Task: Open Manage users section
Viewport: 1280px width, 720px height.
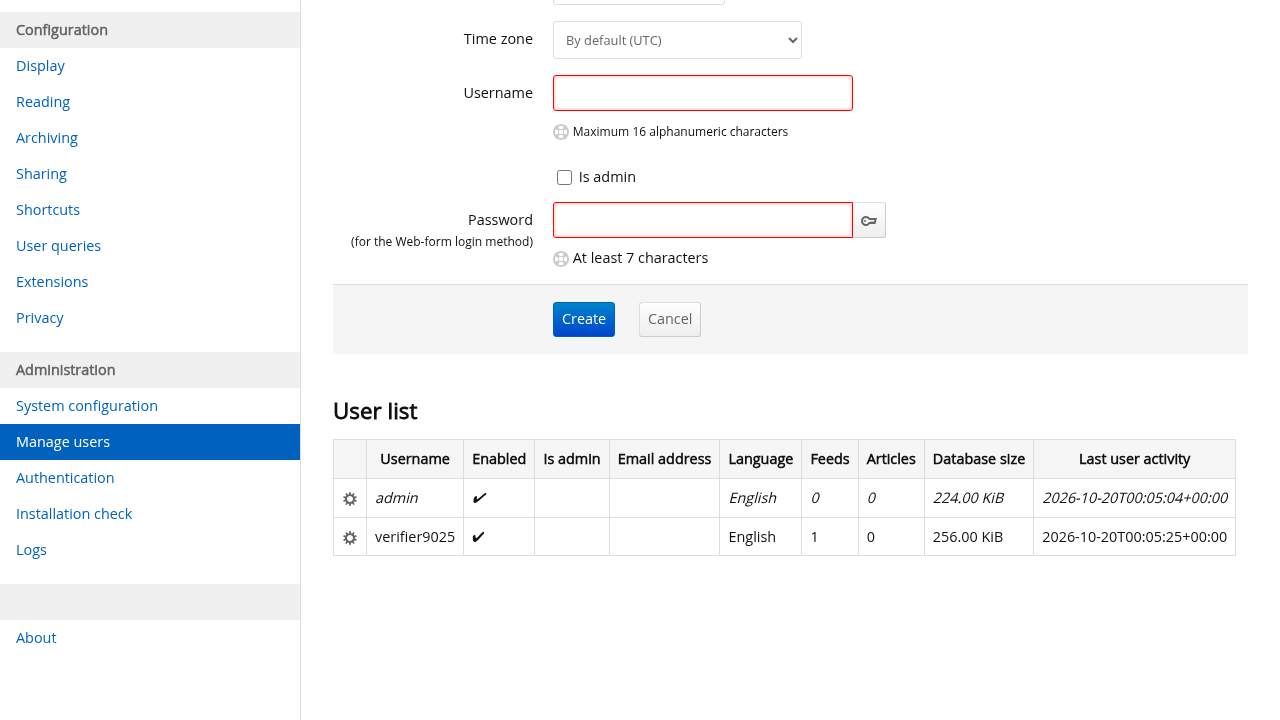Action: (150, 442)
